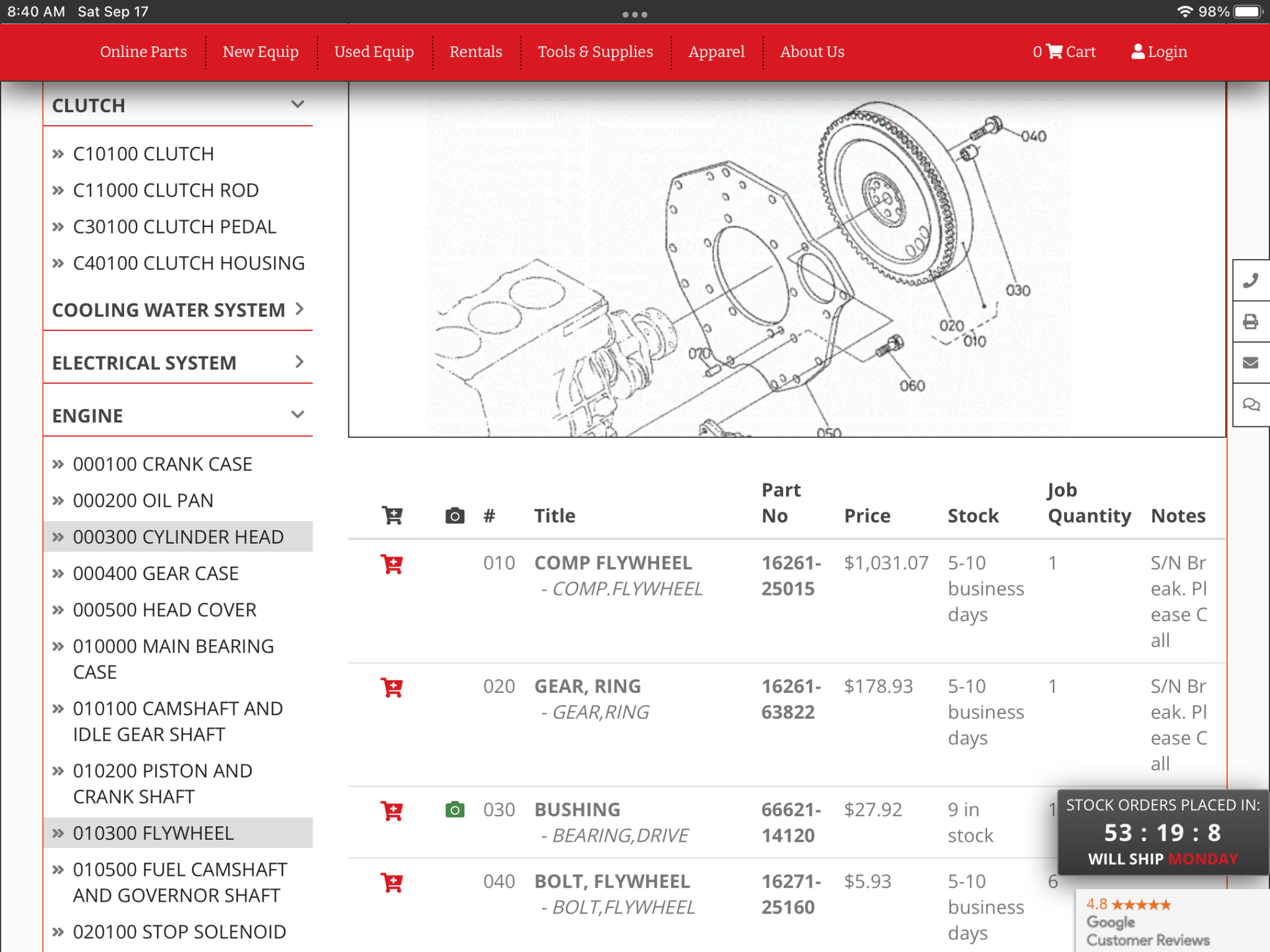Add GEAR, RING to cart
Screen dimensions: 1270x952
[392, 687]
